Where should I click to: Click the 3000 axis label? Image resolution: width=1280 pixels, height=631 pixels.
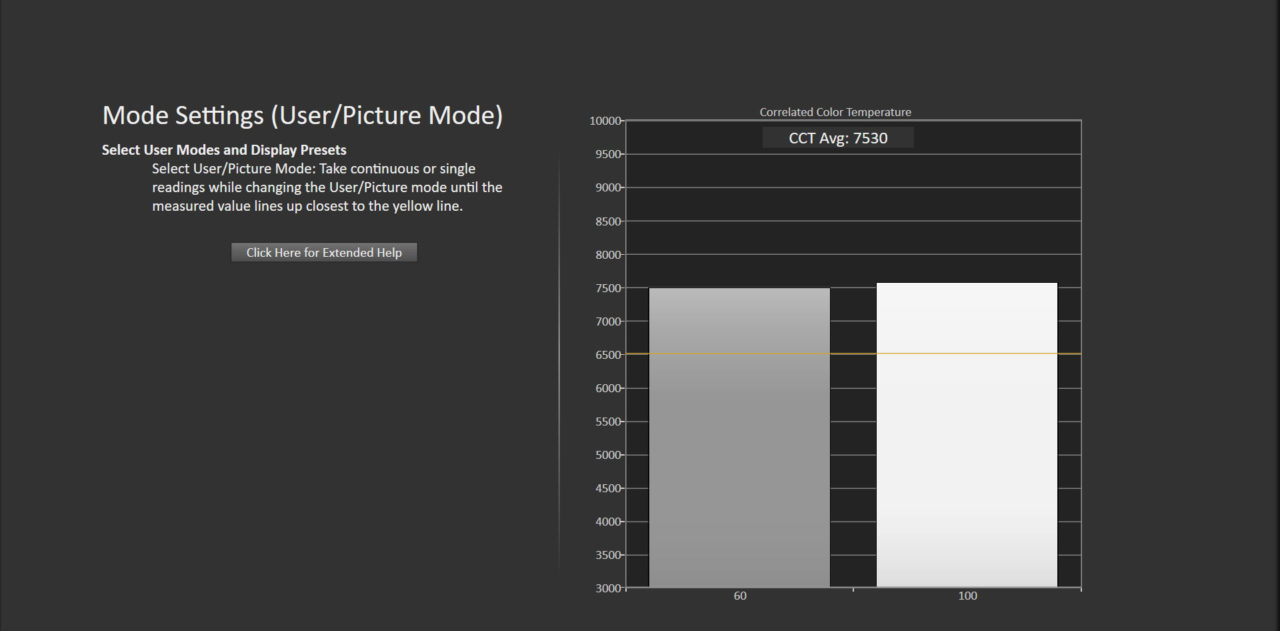(606, 588)
